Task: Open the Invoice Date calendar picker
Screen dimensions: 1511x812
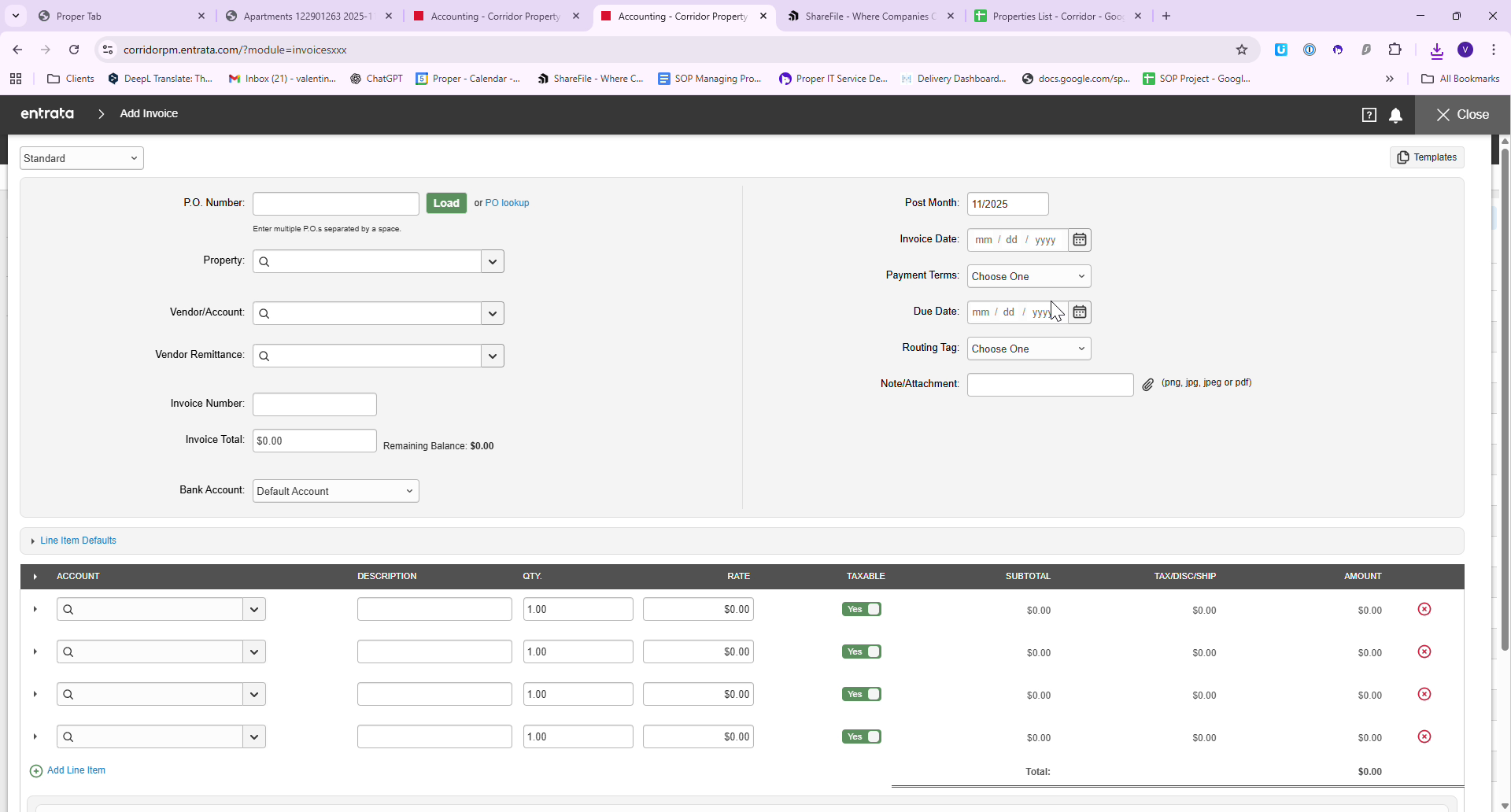Action: click(x=1080, y=240)
